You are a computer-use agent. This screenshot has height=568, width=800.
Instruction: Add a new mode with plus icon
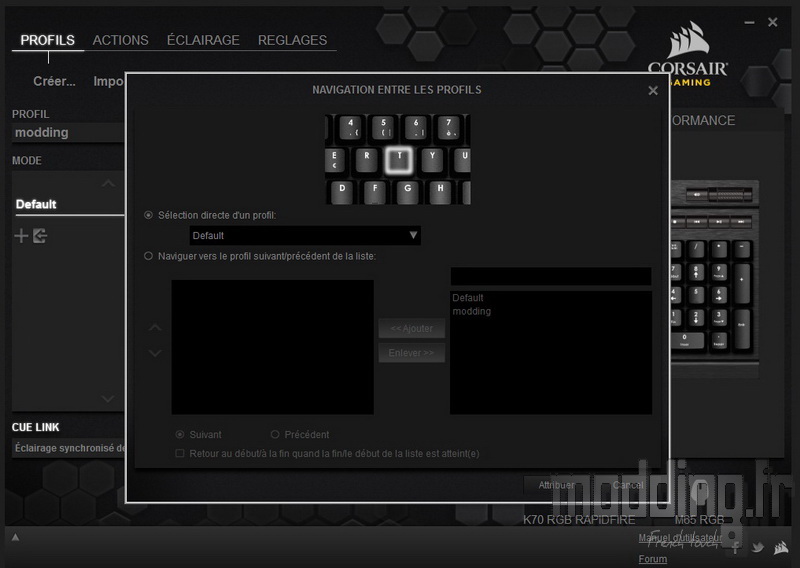pyautogui.click(x=21, y=236)
